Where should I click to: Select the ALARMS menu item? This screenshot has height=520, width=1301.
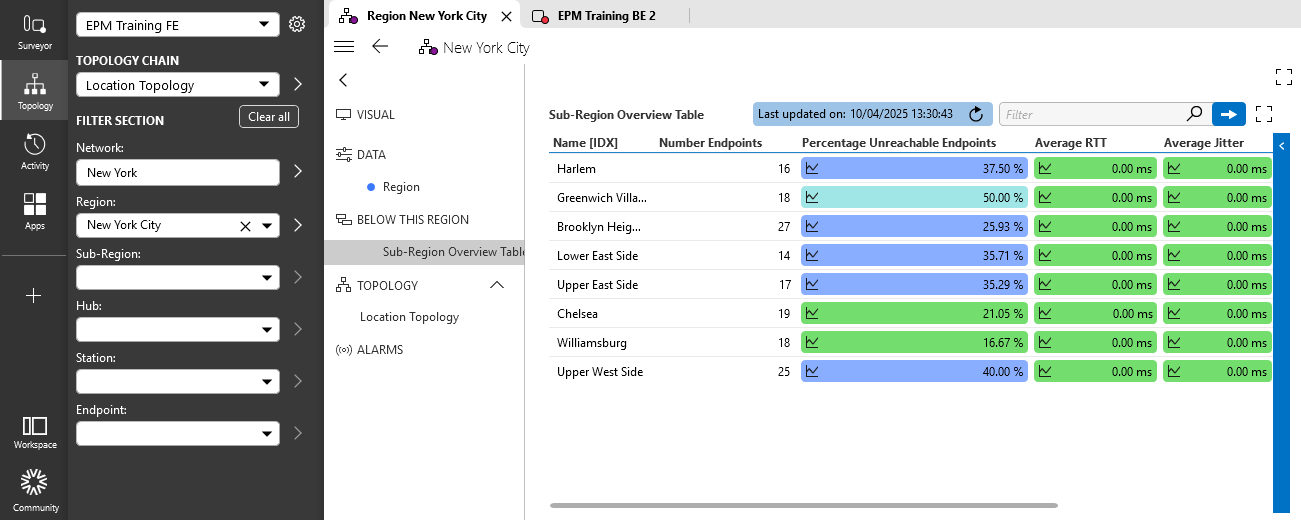(x=368, y=350)
